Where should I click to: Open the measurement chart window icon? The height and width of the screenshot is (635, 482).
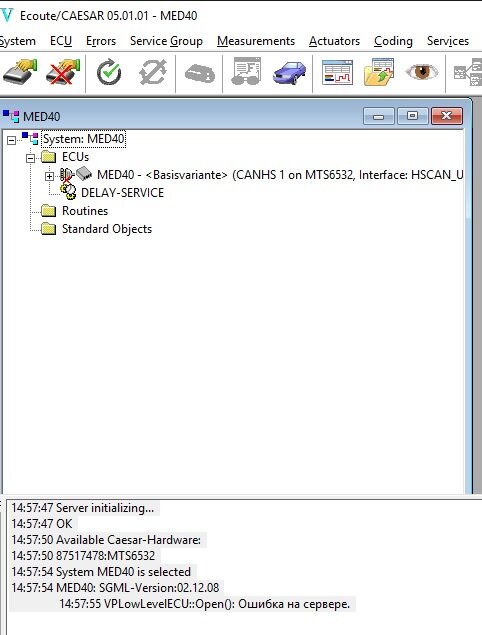click(337, 73)
